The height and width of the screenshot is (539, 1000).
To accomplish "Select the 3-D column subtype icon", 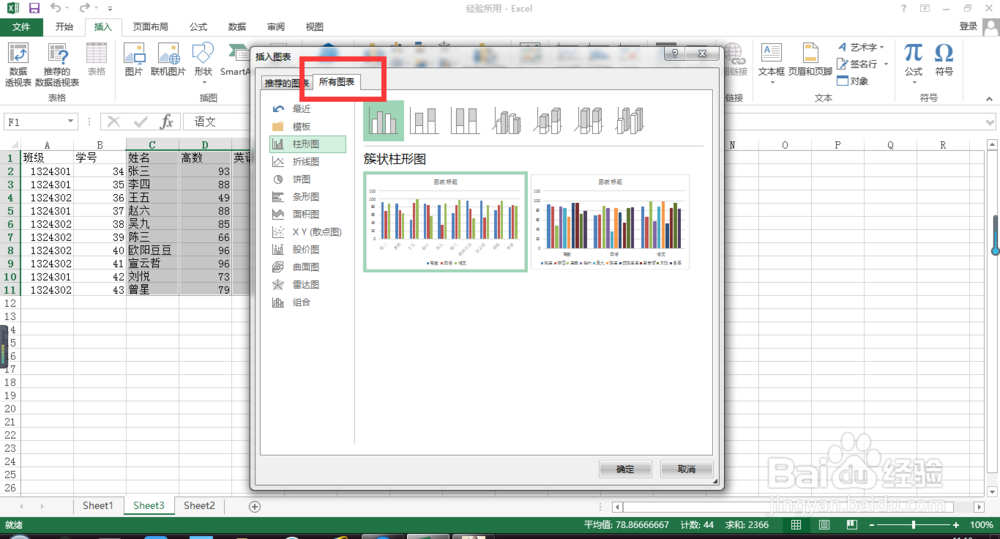I will click(629, 121).
